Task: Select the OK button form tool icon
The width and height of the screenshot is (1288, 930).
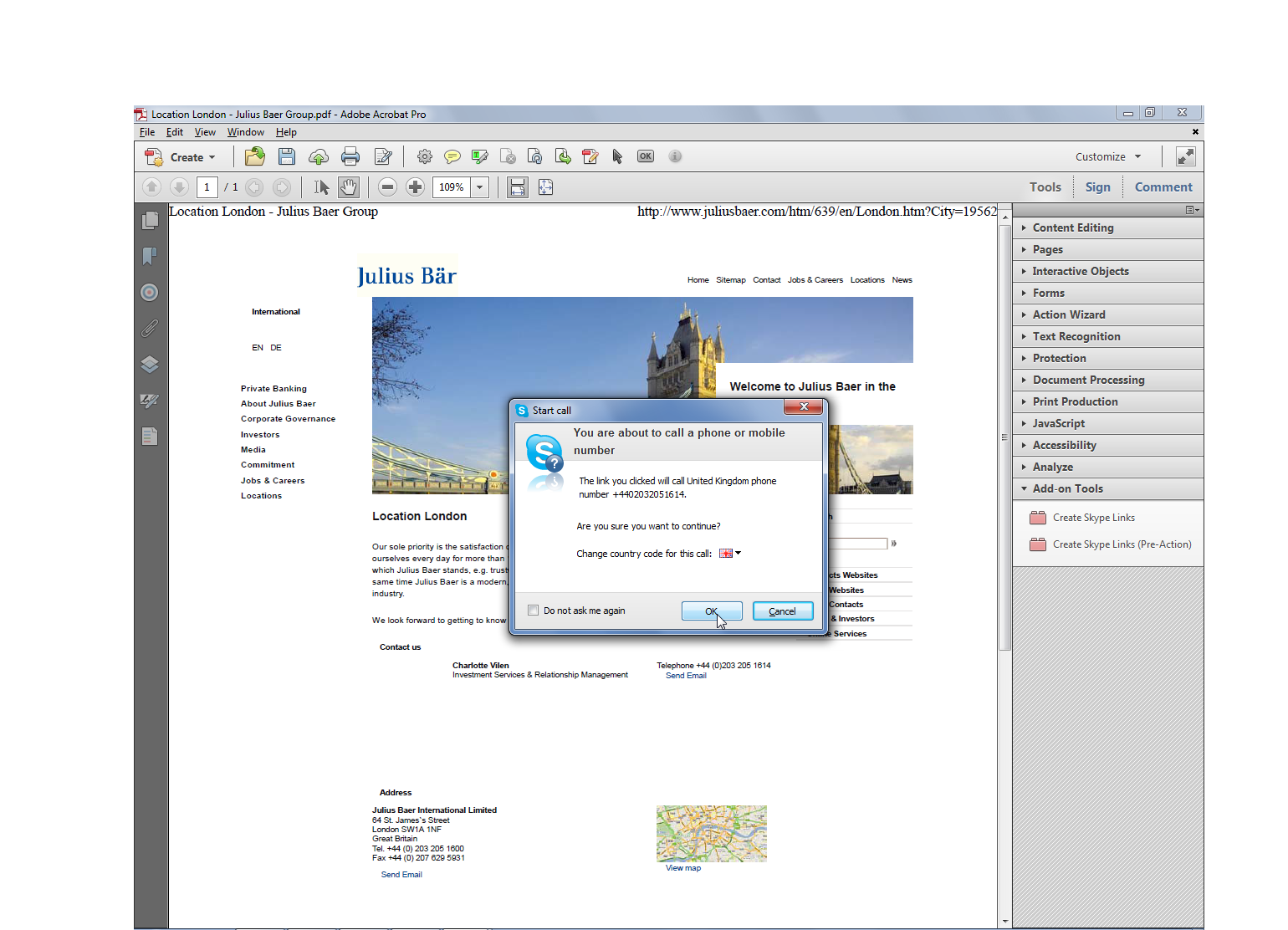Action: 646,156
